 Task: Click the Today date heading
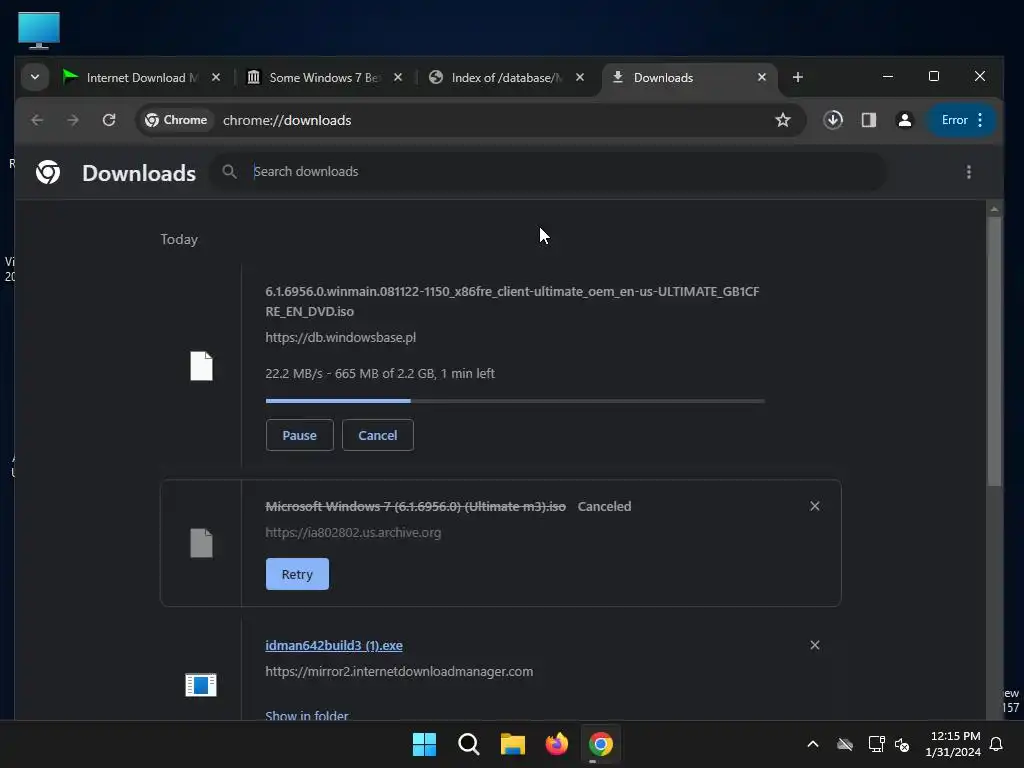coord(179,240)
